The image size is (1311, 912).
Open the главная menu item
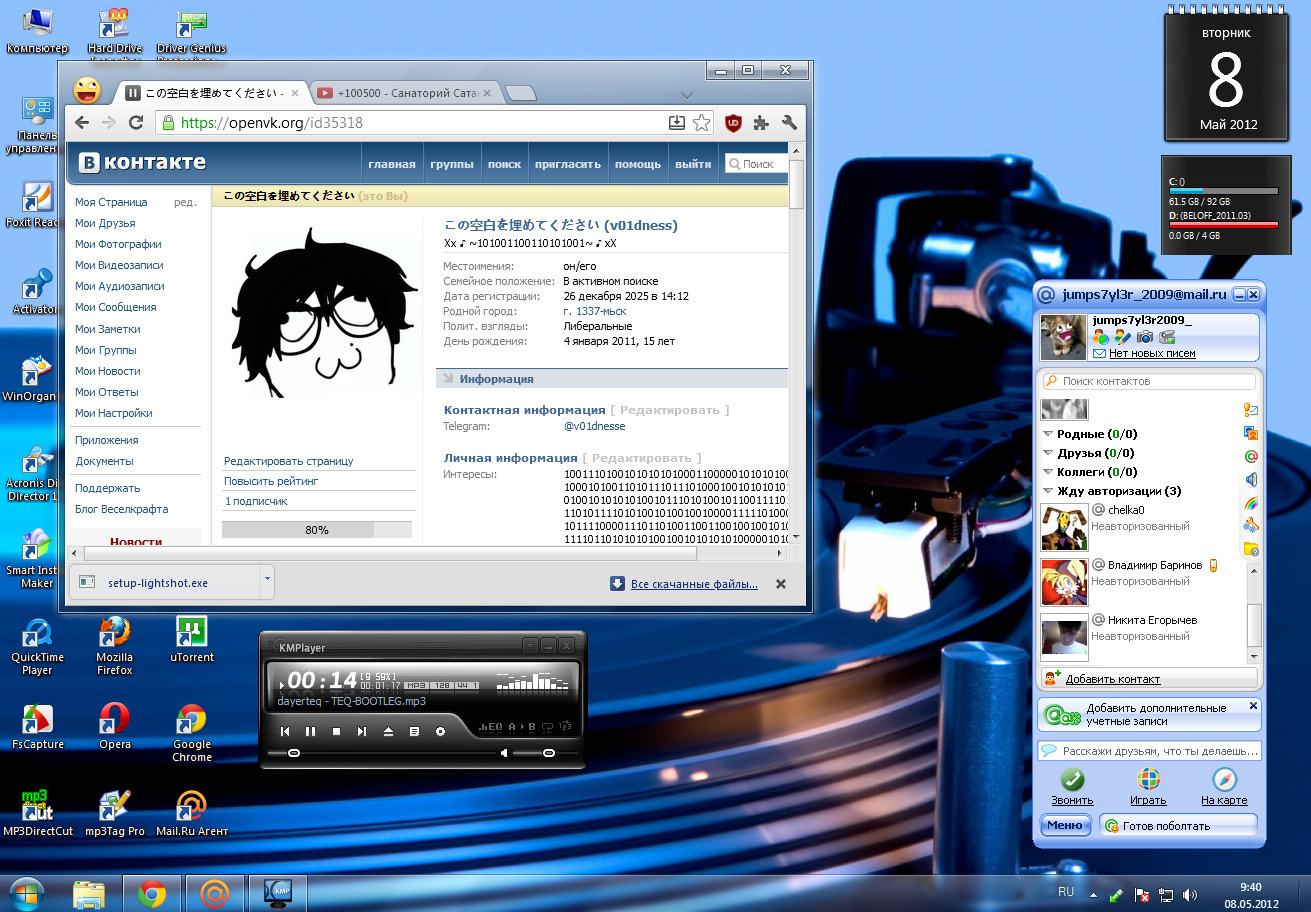point(392,164)
